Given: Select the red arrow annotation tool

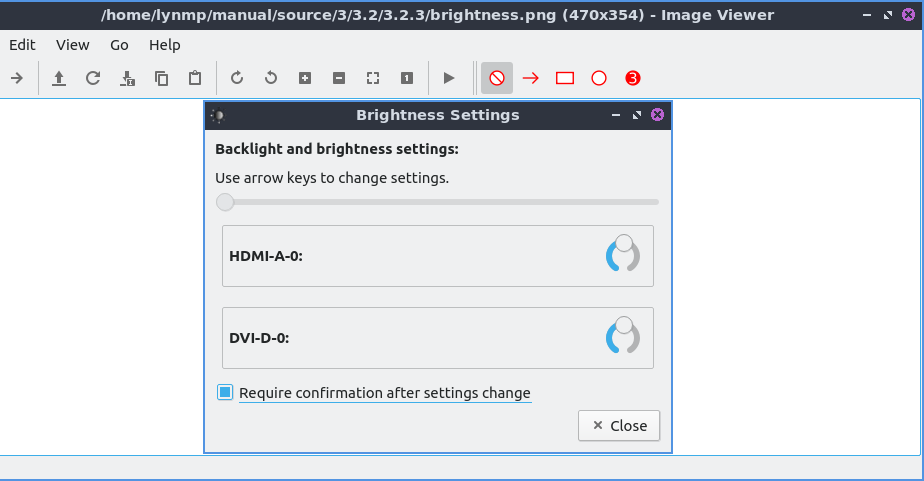Looking at the screenshot, I should pyautogui.click(x=531, y=78).
